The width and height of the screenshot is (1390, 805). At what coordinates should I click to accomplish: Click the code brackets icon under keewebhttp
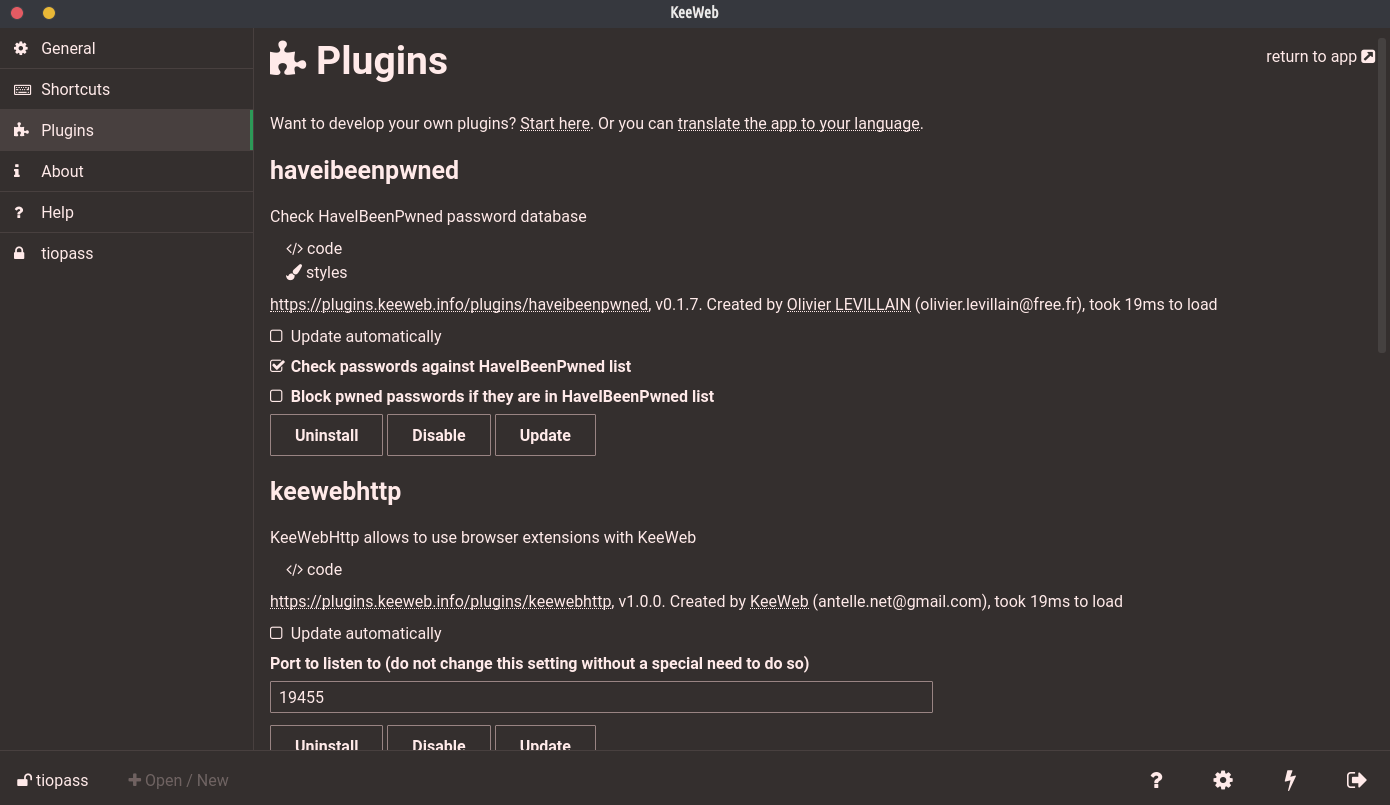tap(294, 570)
